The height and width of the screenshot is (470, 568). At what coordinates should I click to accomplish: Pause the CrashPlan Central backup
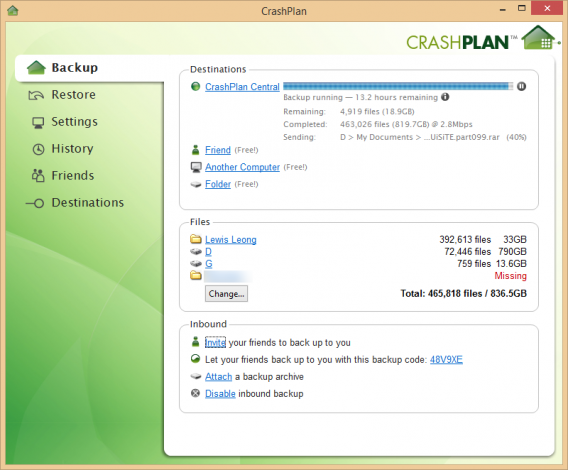(521, 87)
